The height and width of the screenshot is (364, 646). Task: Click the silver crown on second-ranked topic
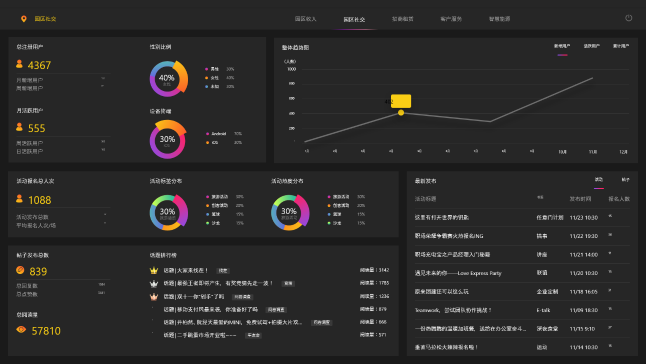(x=154, y=283)
